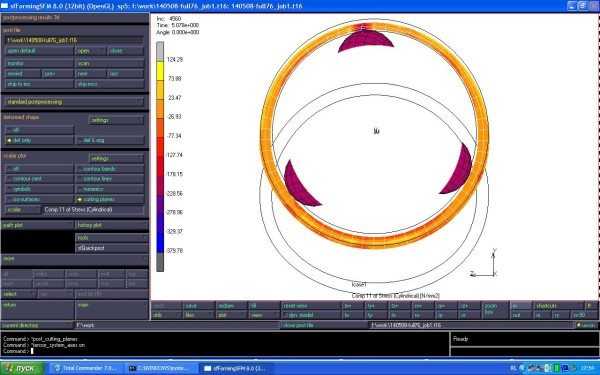Open the path plot menu

(38, 225)
